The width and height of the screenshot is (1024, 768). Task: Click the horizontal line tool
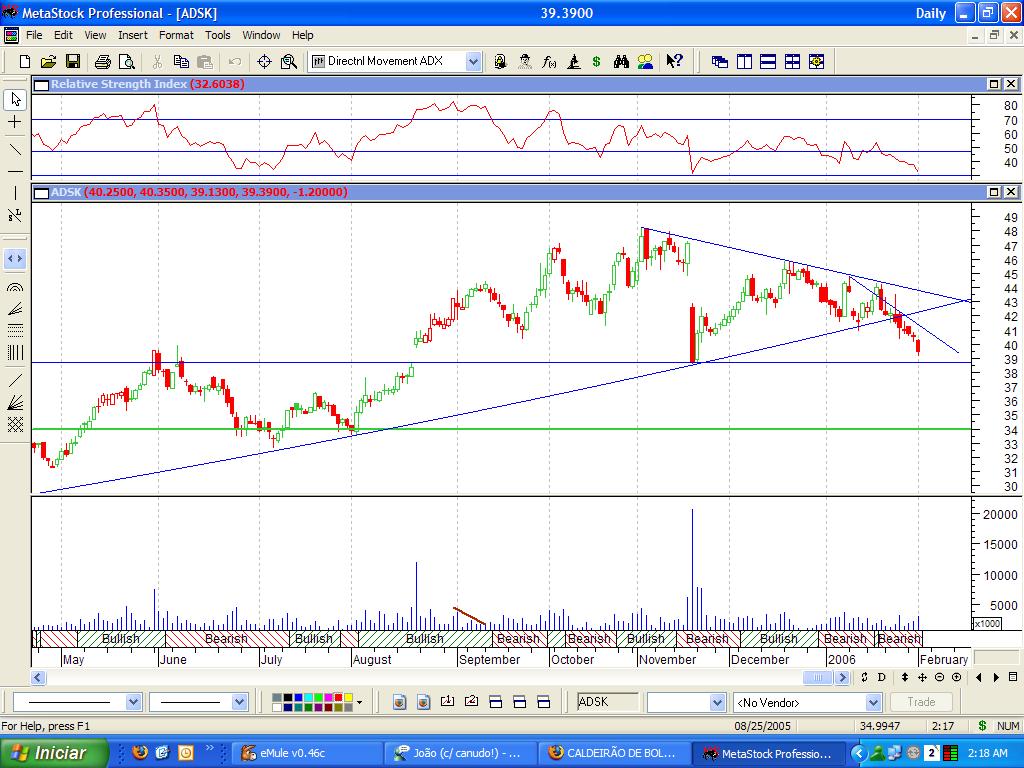[15, 172]
